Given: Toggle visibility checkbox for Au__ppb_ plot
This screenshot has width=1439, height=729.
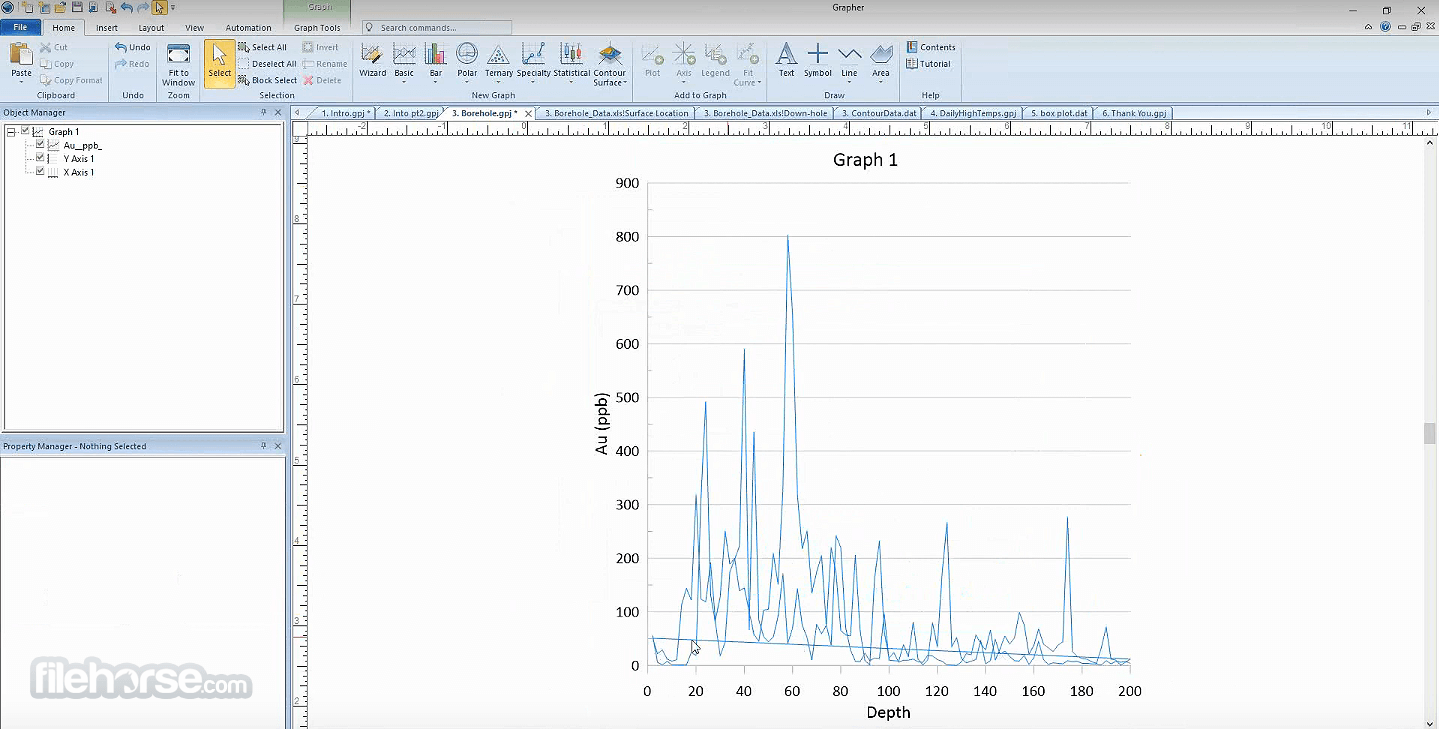Looking at the screenshot, I should [40, 145].
